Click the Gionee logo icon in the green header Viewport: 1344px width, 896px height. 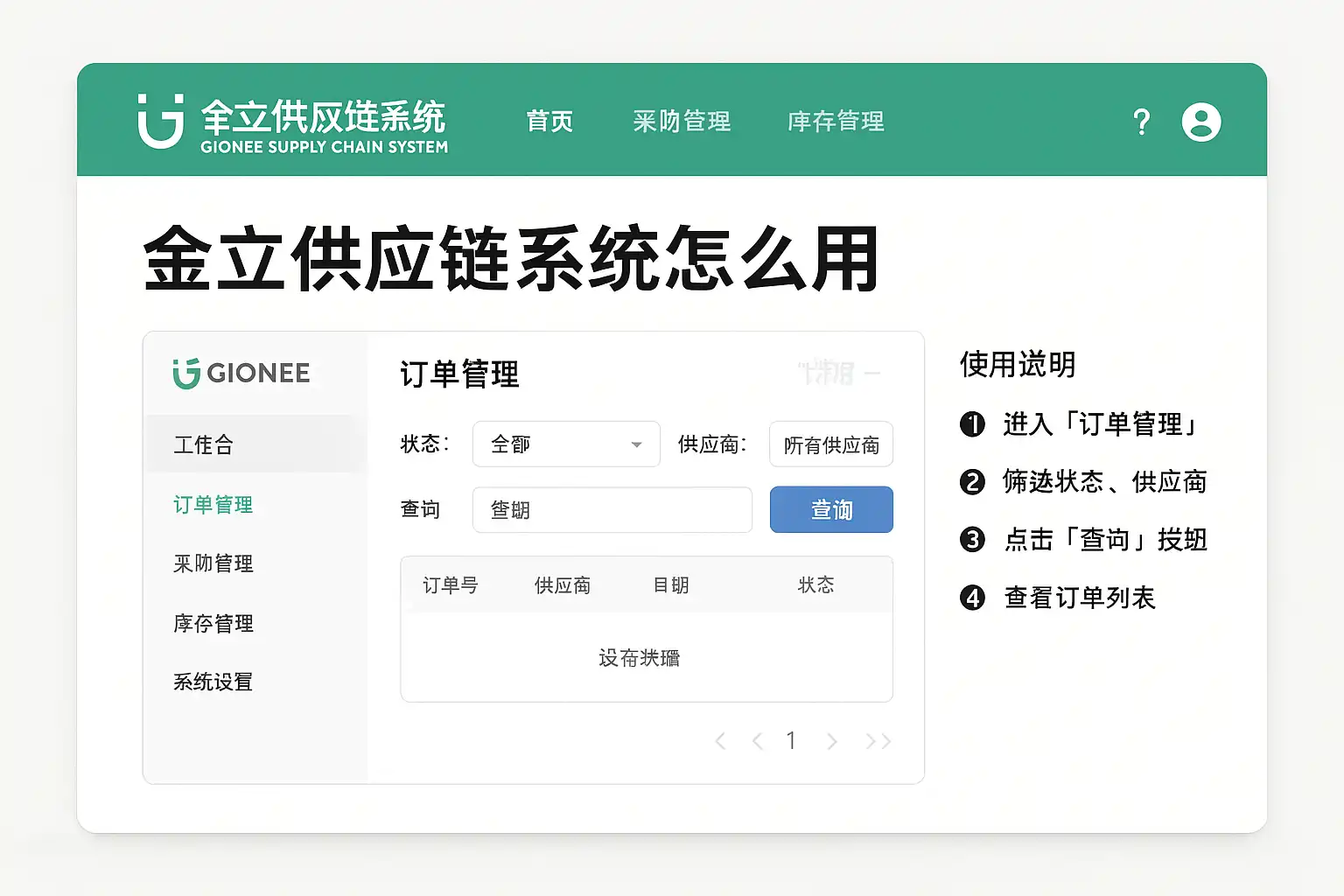161,121
